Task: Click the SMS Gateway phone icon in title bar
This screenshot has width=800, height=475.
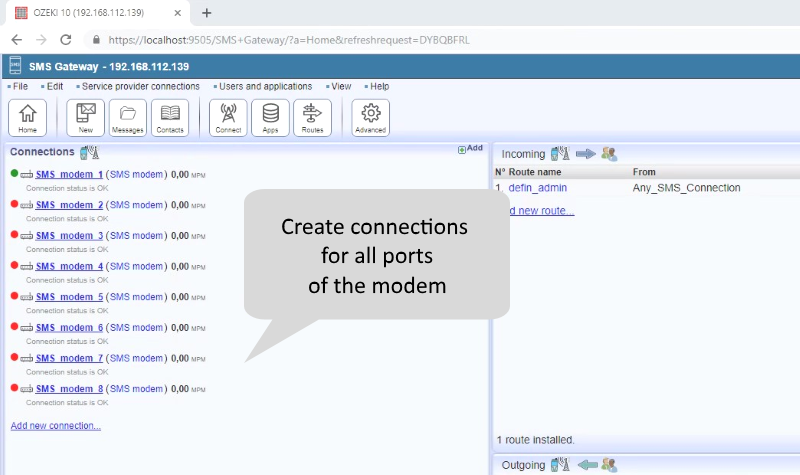Action: coord(15,66)
